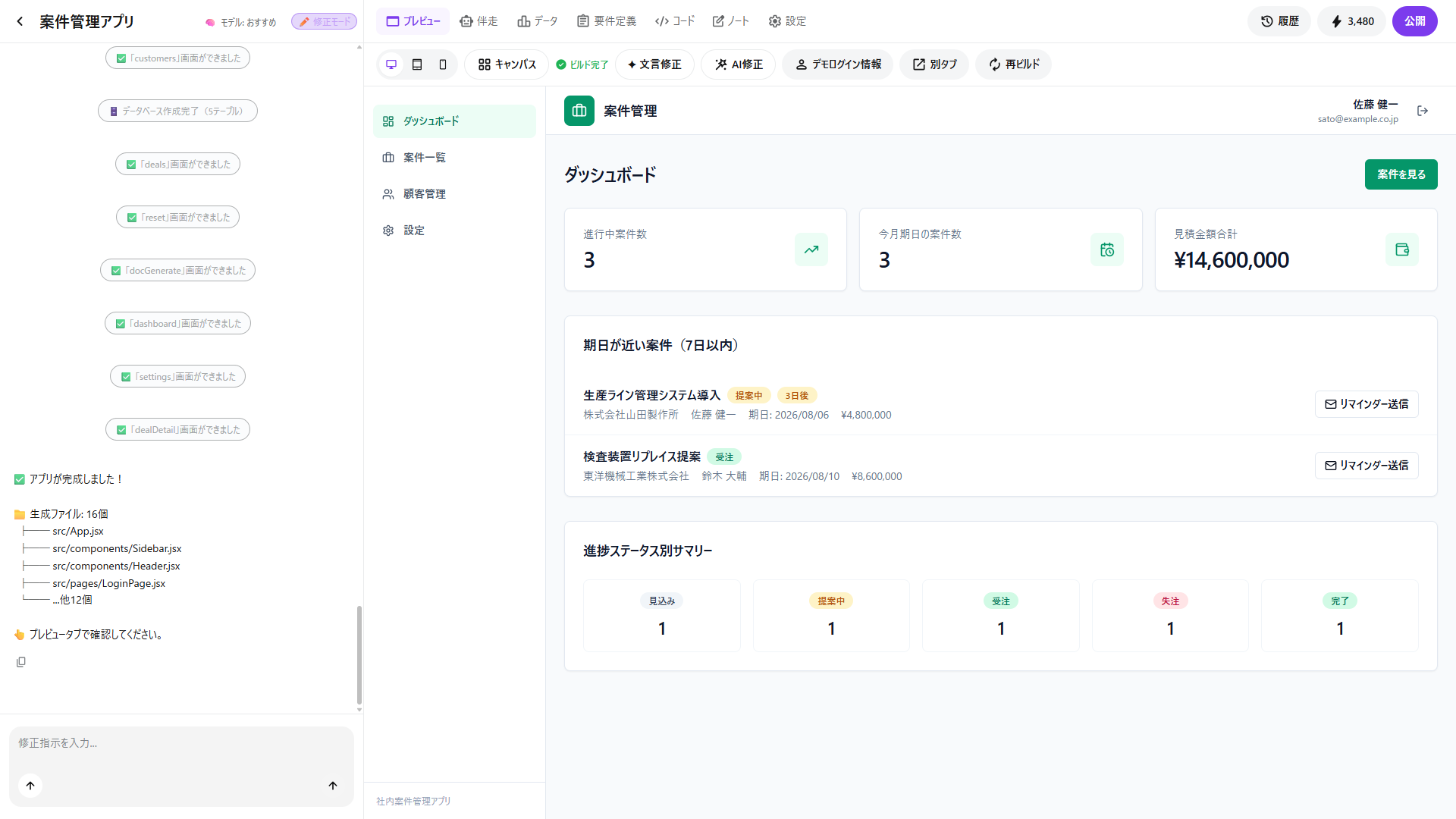Click the 再ビルド rebuild button

point(1014,64)
